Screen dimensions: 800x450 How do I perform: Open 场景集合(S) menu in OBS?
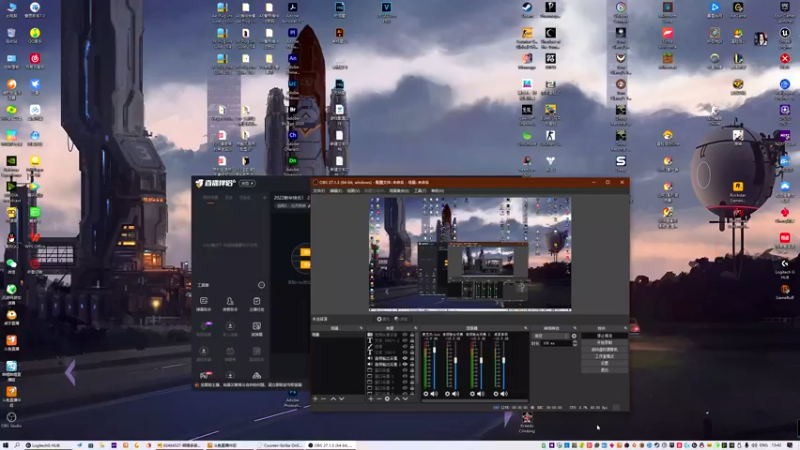(399, 191)
